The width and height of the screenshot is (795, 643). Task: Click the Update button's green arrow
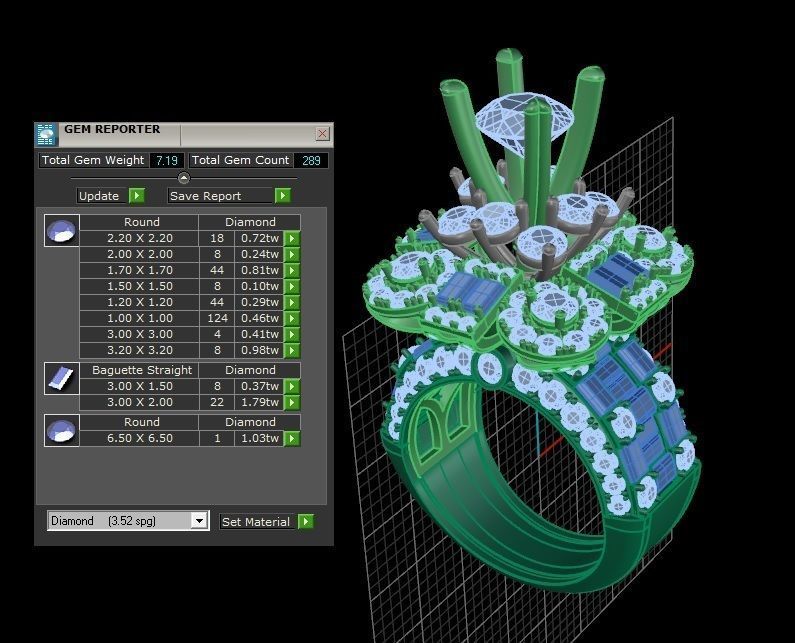(x=137, y=196)
